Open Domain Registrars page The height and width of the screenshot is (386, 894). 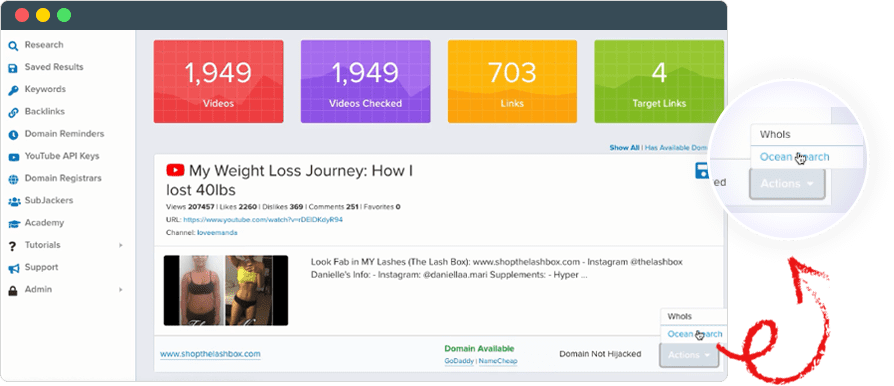63,178
